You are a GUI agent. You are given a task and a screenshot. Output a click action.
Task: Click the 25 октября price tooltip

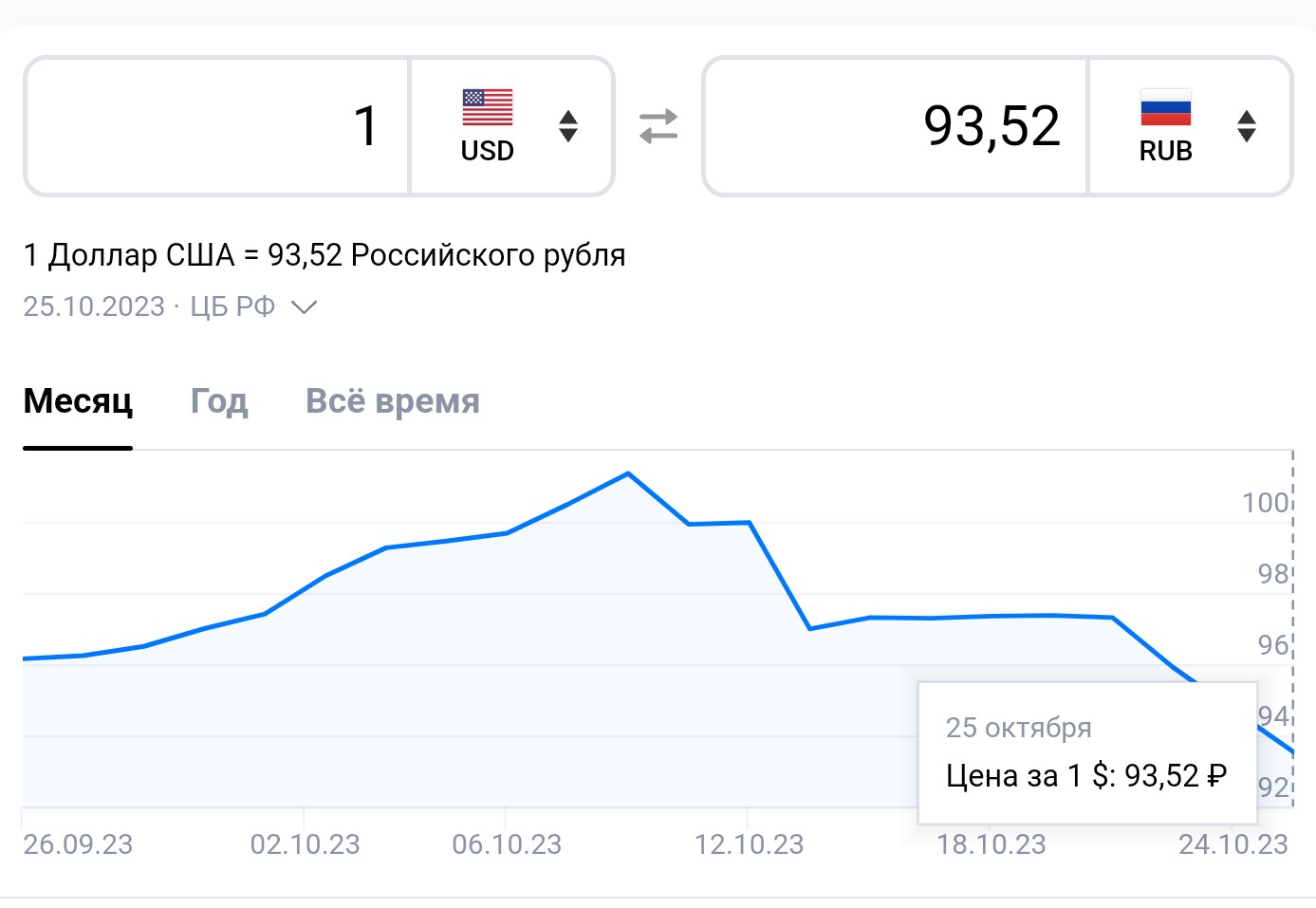(x=1087, y=752)
